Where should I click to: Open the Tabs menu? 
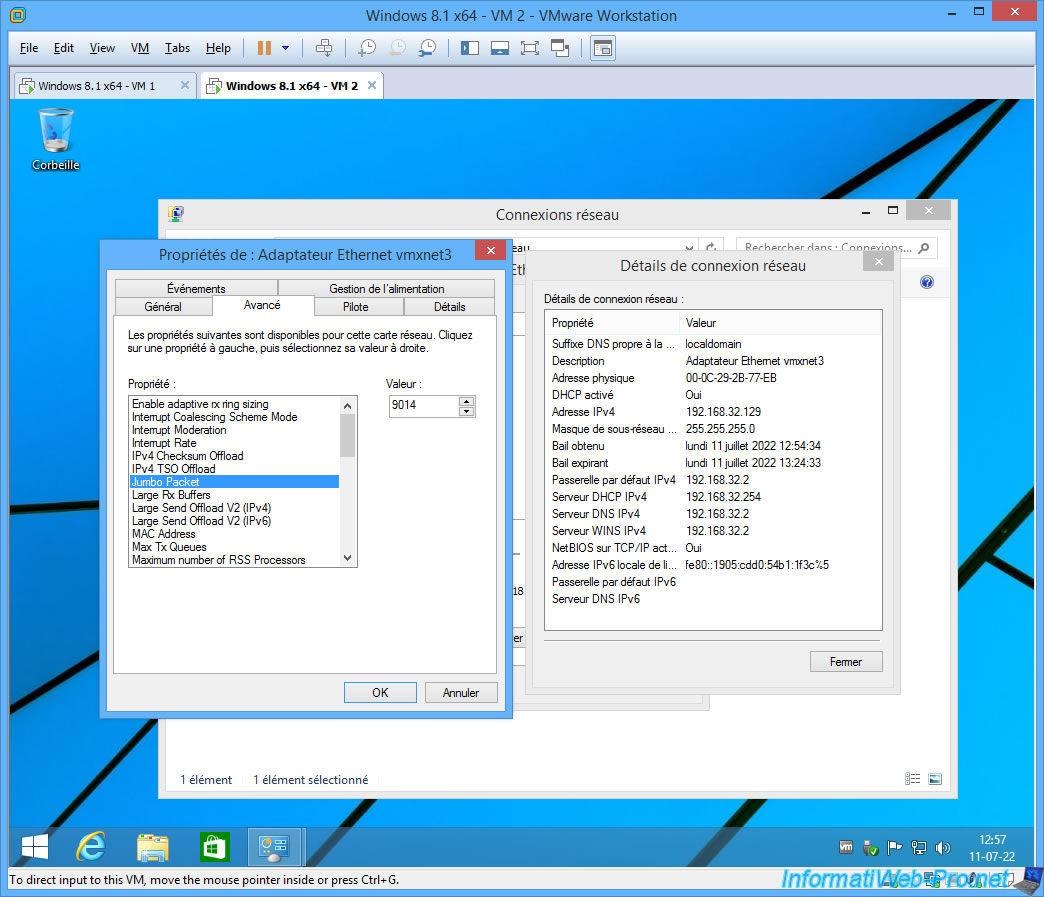click(177, 48)
